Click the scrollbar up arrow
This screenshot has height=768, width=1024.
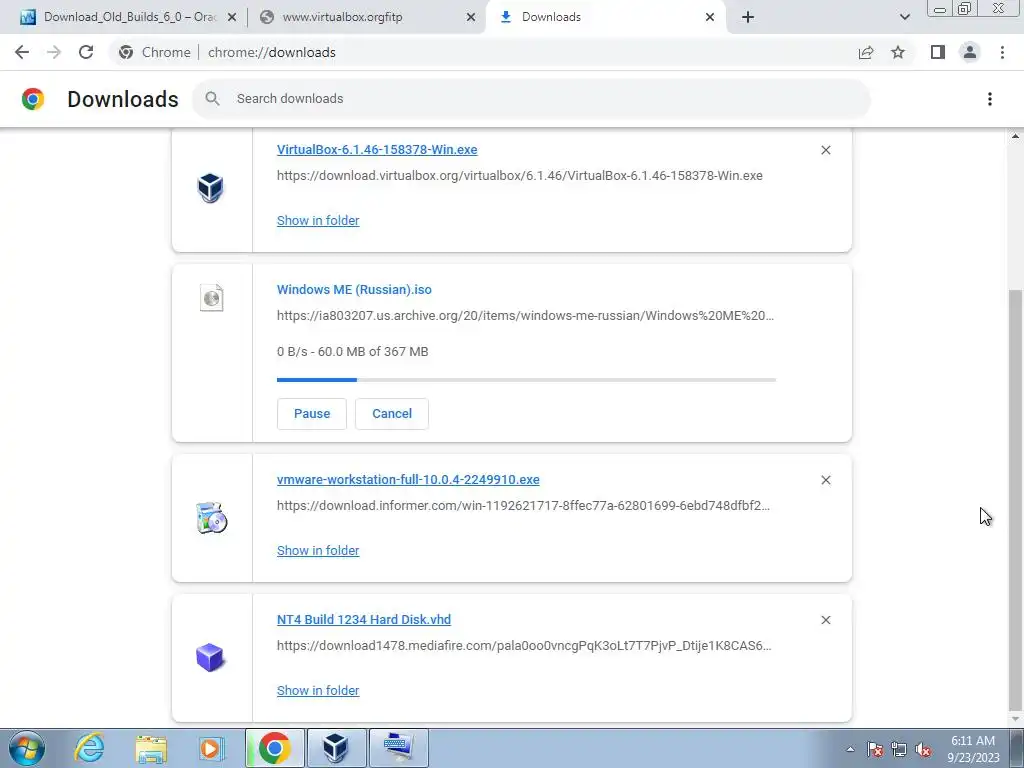point(1015,136)
